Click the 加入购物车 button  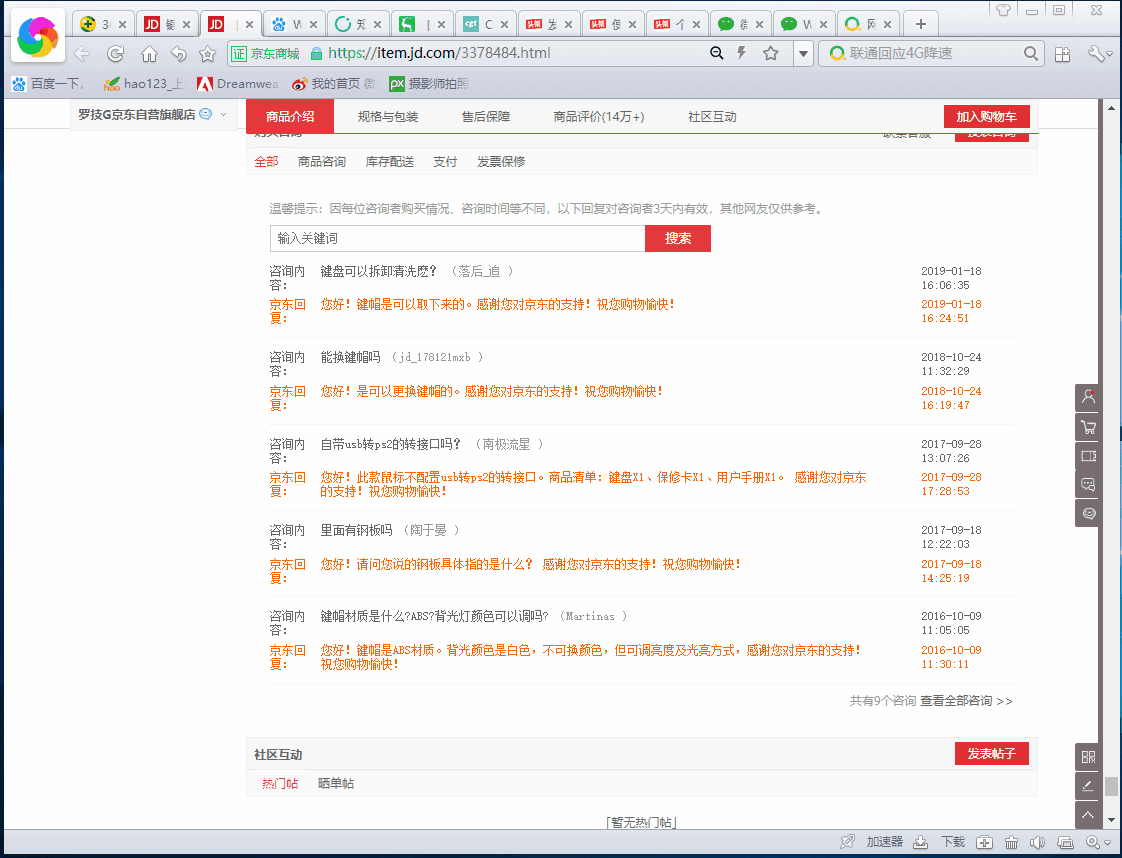[986, 117]
